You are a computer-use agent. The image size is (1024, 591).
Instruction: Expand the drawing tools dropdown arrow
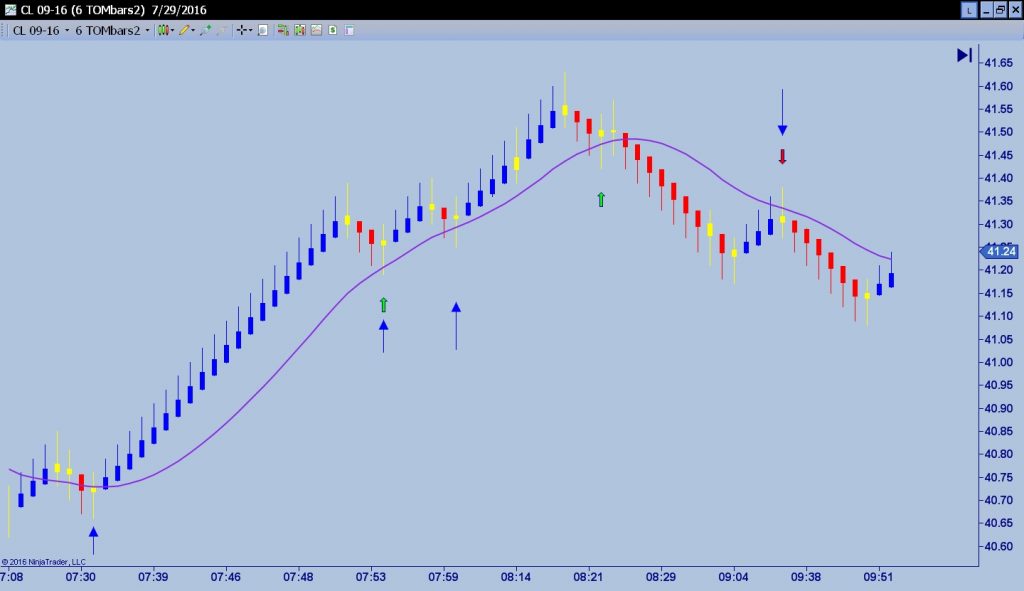pos(193,30)
